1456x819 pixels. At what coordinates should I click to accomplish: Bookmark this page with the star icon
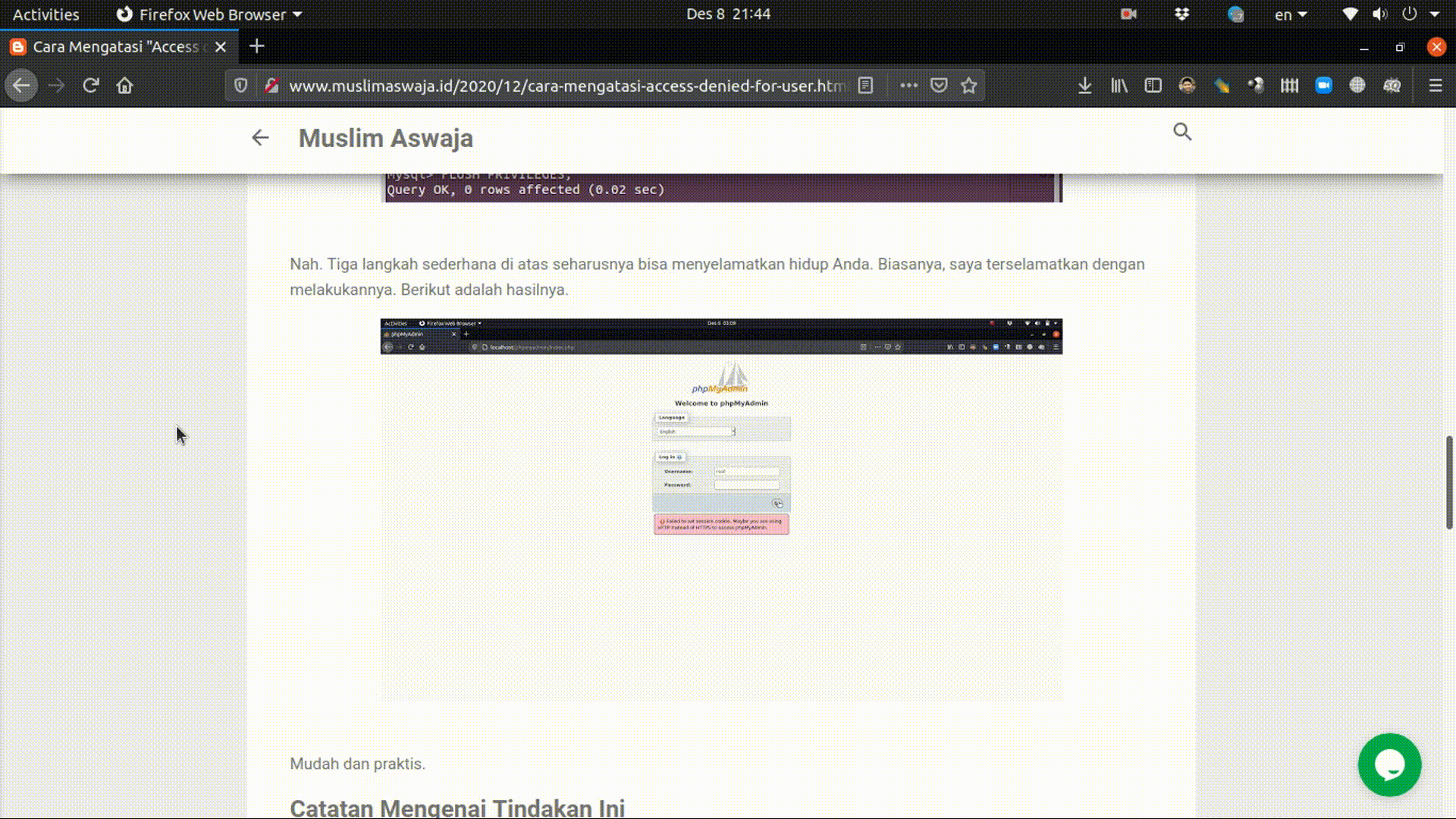968,86
